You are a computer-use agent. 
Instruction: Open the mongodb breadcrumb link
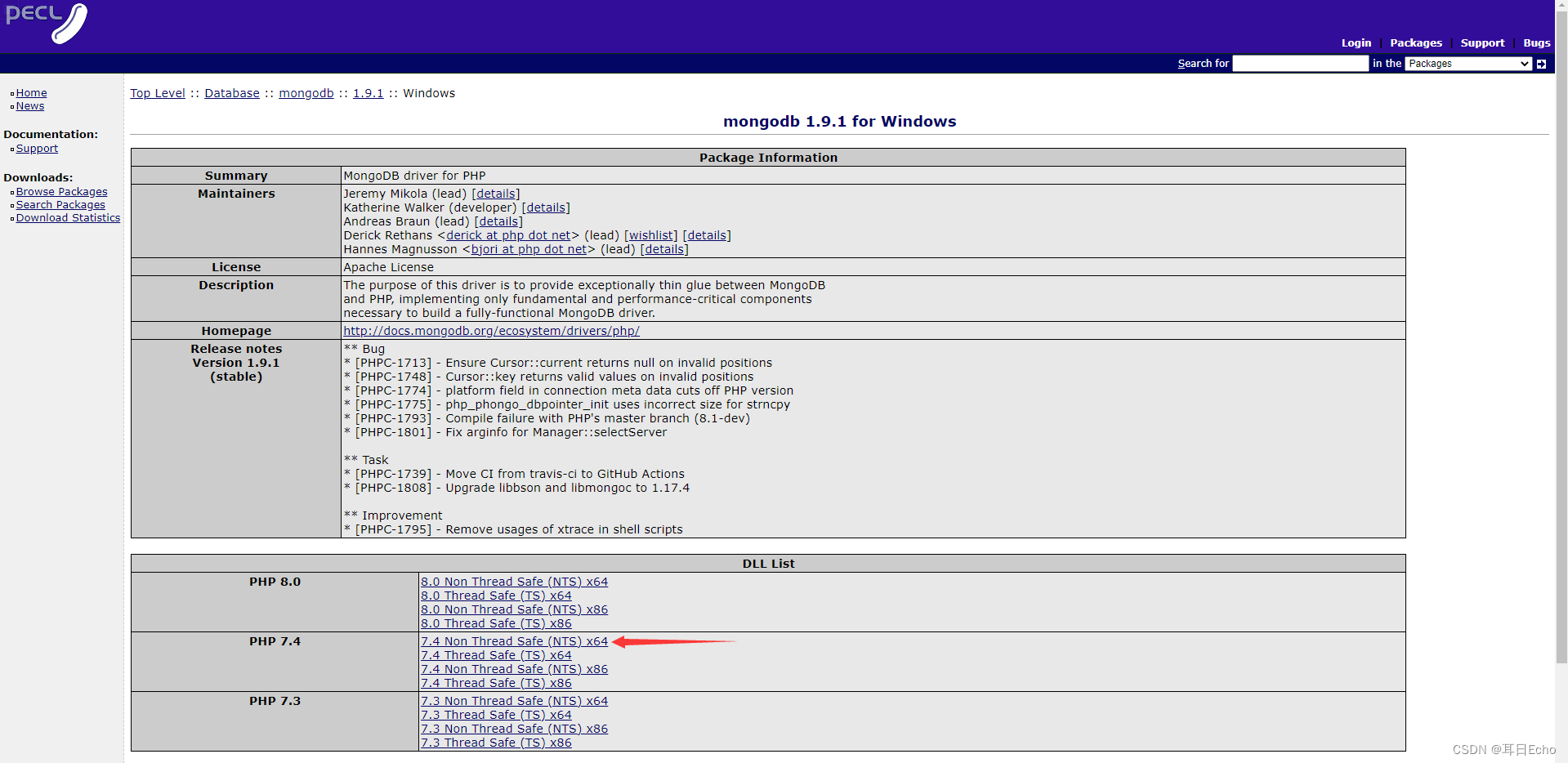click(306, 92)
